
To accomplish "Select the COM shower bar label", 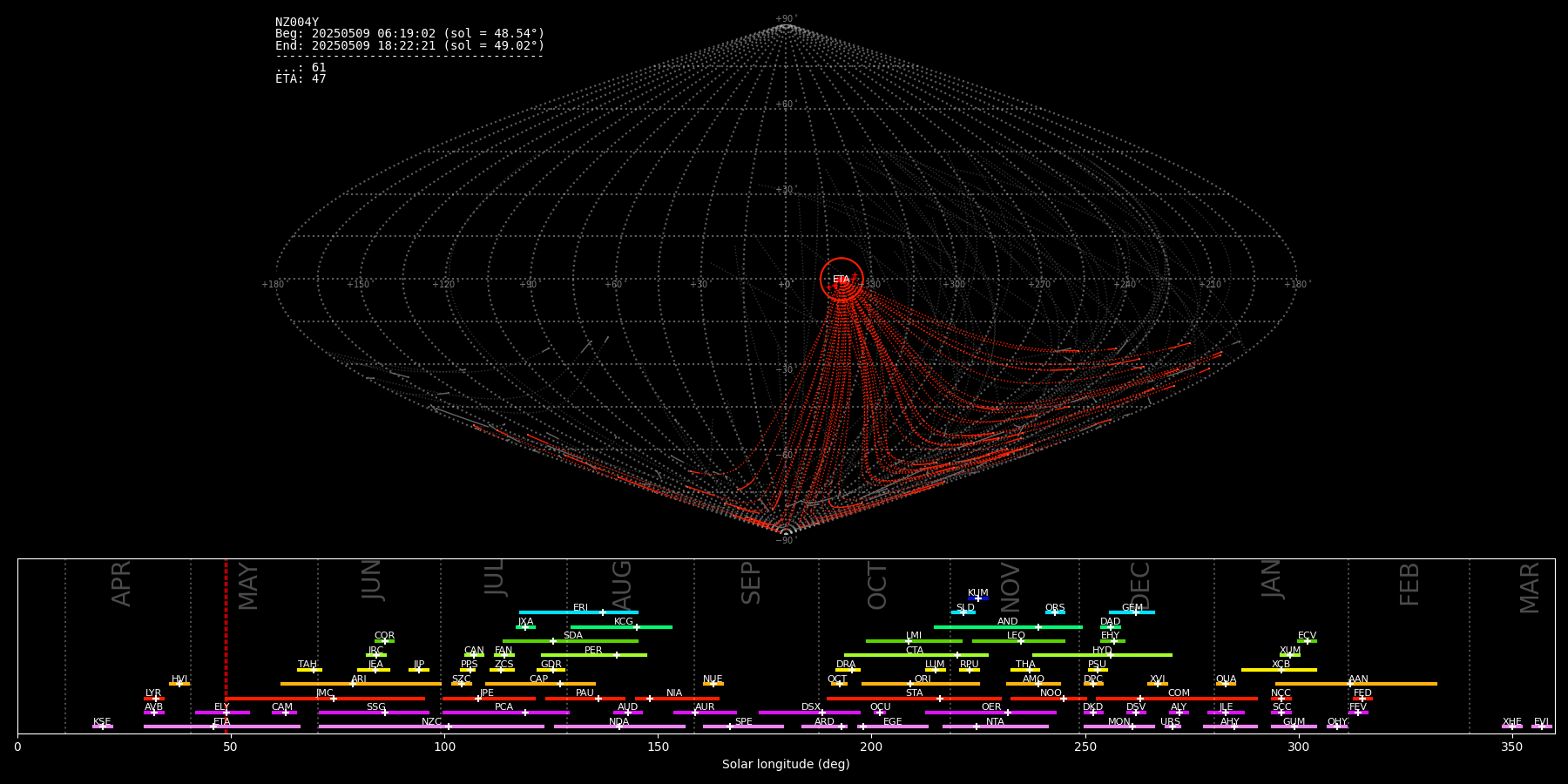I will [x=1179, y=693].
